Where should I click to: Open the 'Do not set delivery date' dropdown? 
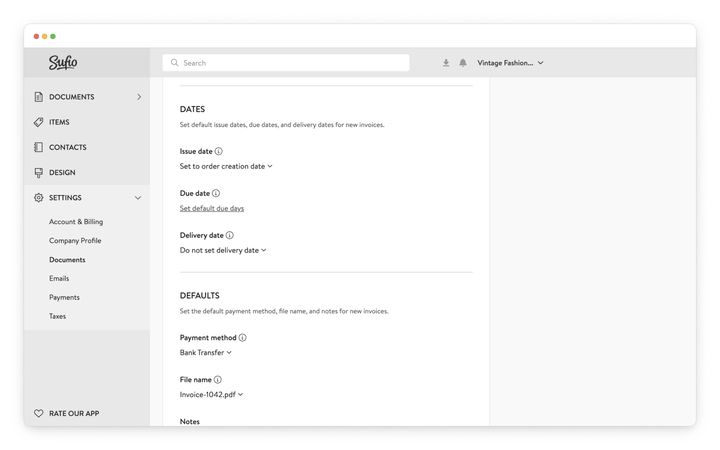[223, 250]
